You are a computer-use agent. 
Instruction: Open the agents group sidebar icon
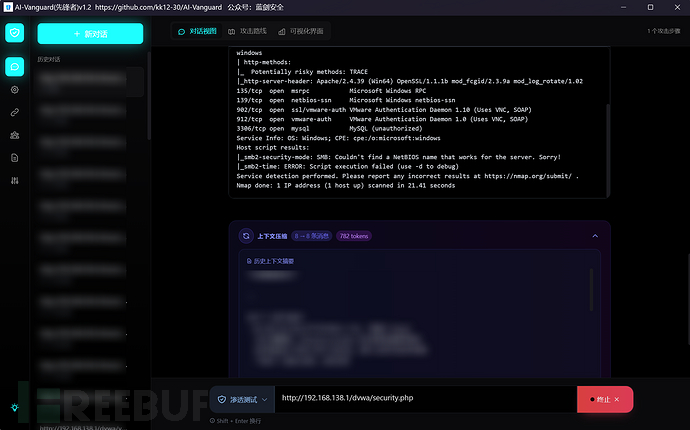pos(14,135)
